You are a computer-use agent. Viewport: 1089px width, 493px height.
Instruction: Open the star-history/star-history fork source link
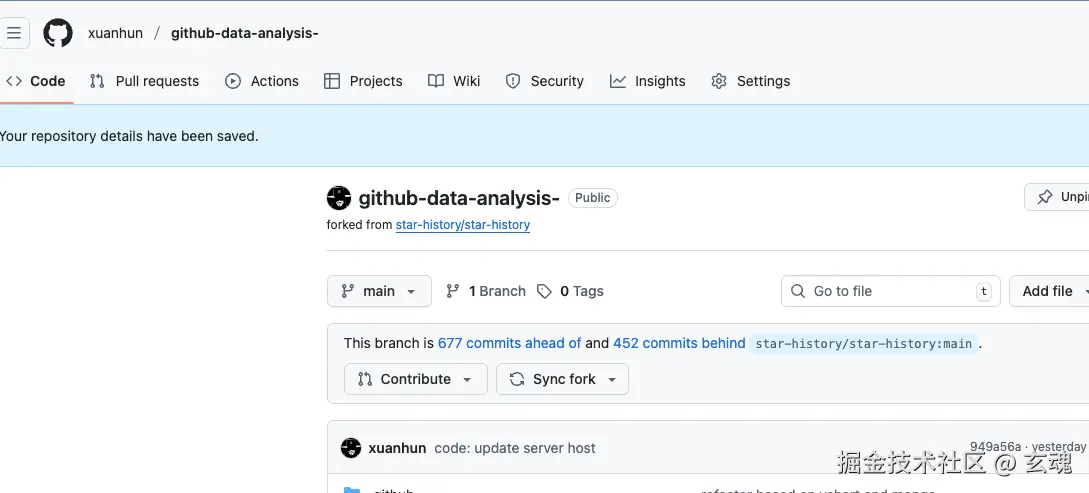coord(463,225)
